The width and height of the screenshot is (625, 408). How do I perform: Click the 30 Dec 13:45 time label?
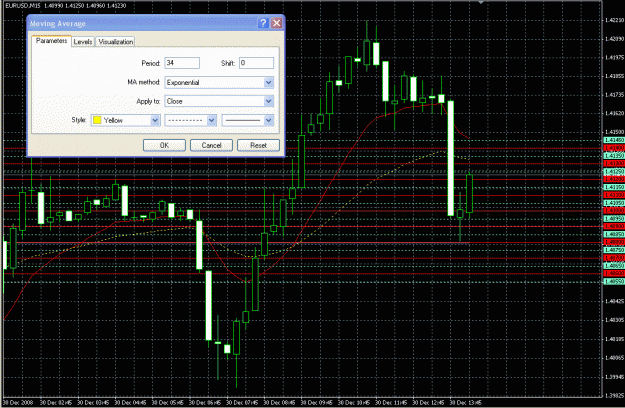coord(465,402)
